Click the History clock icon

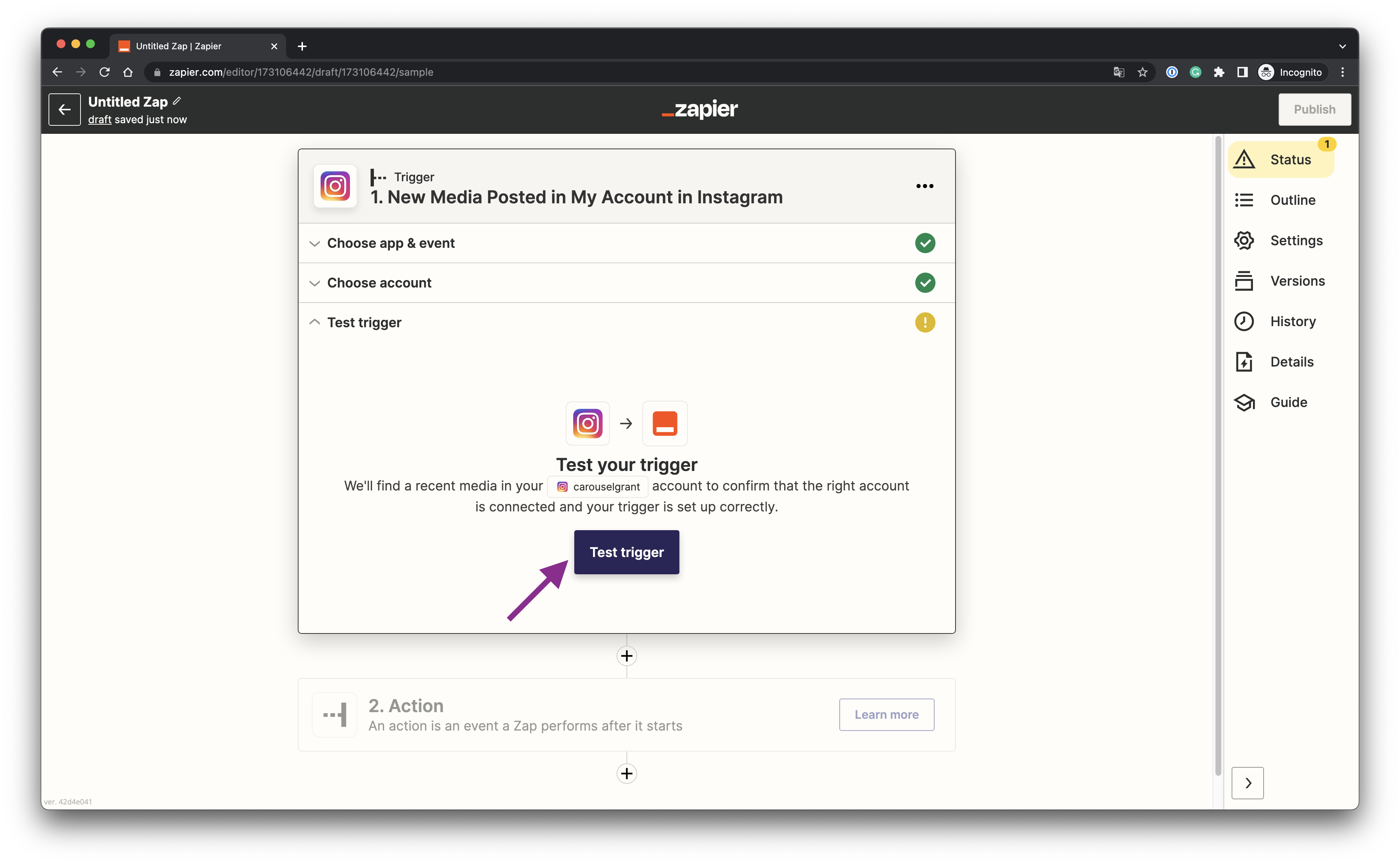click(1244, 322)
